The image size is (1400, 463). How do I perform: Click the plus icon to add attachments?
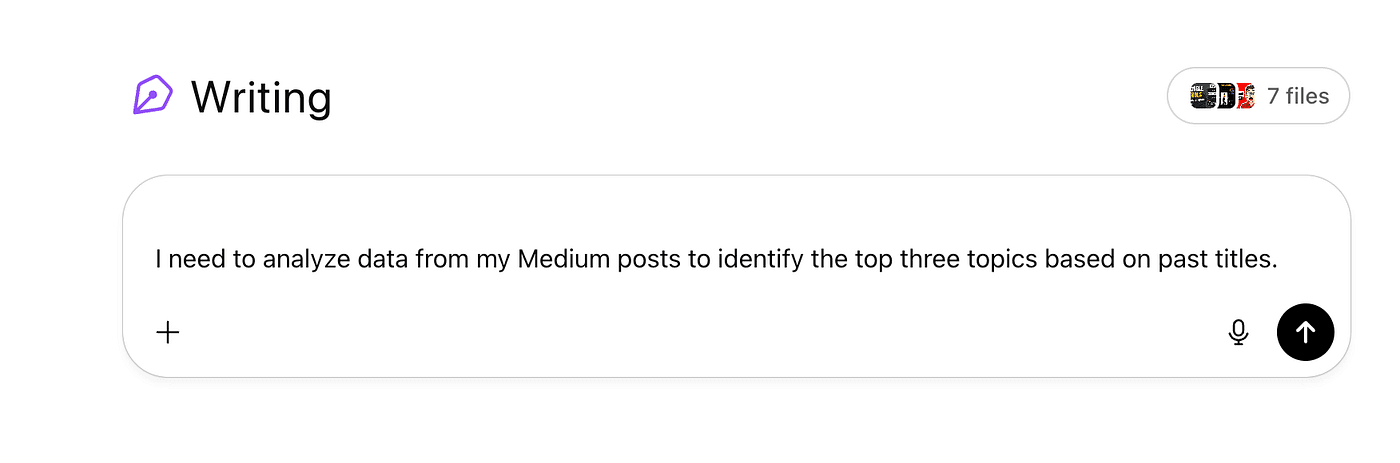168,332
